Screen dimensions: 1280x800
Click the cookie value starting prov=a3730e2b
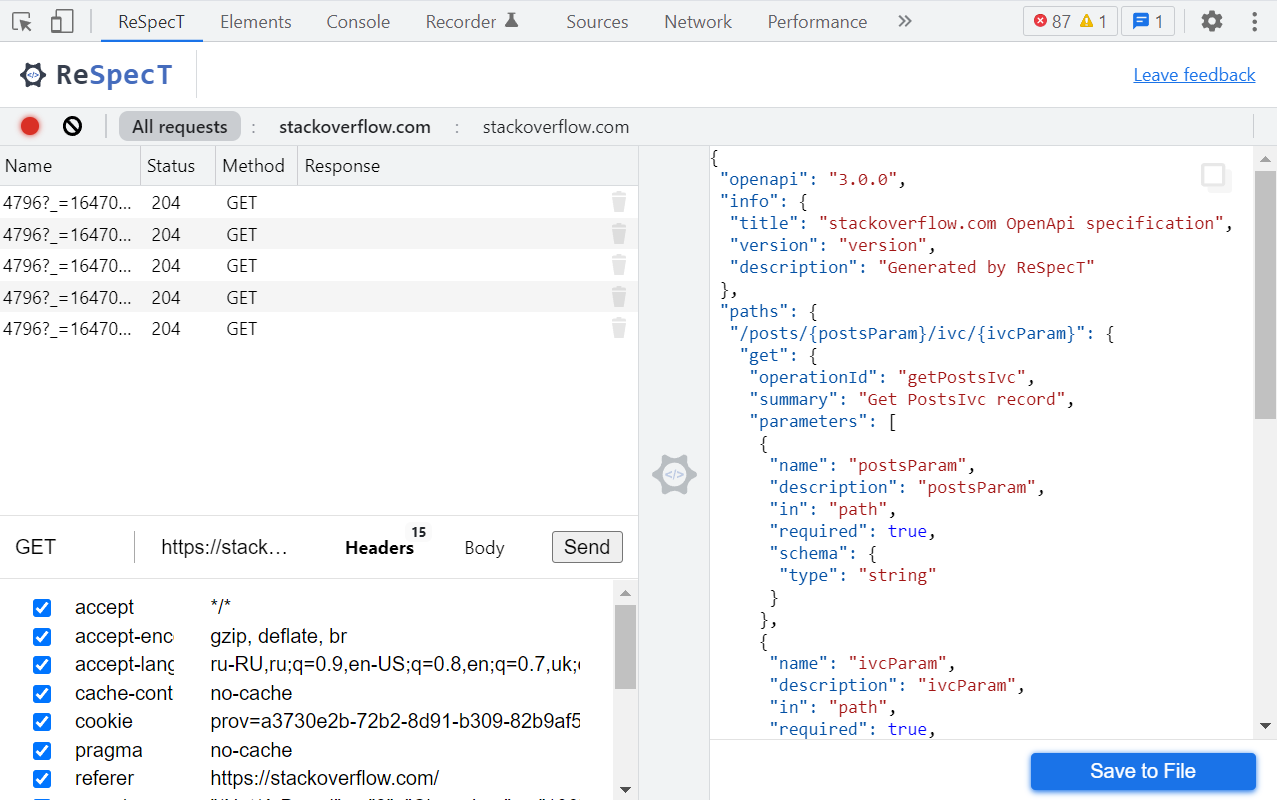[395, 722]
